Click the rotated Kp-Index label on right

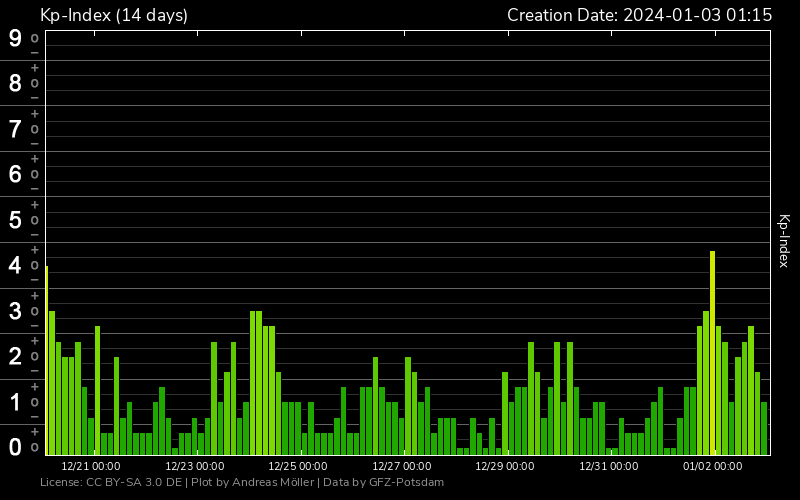(784, 240)
